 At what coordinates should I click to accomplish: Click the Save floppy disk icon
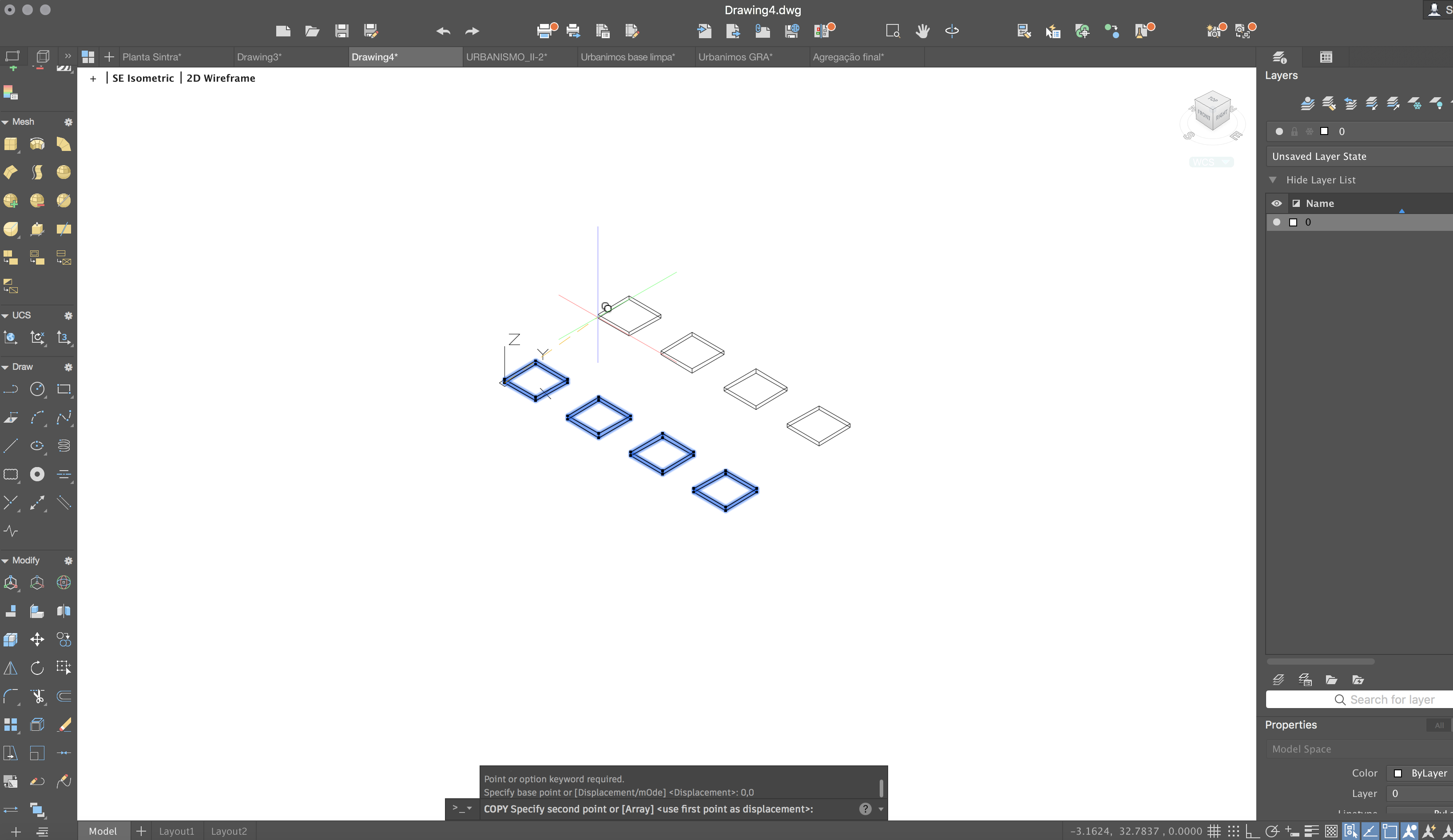[341, 31]
